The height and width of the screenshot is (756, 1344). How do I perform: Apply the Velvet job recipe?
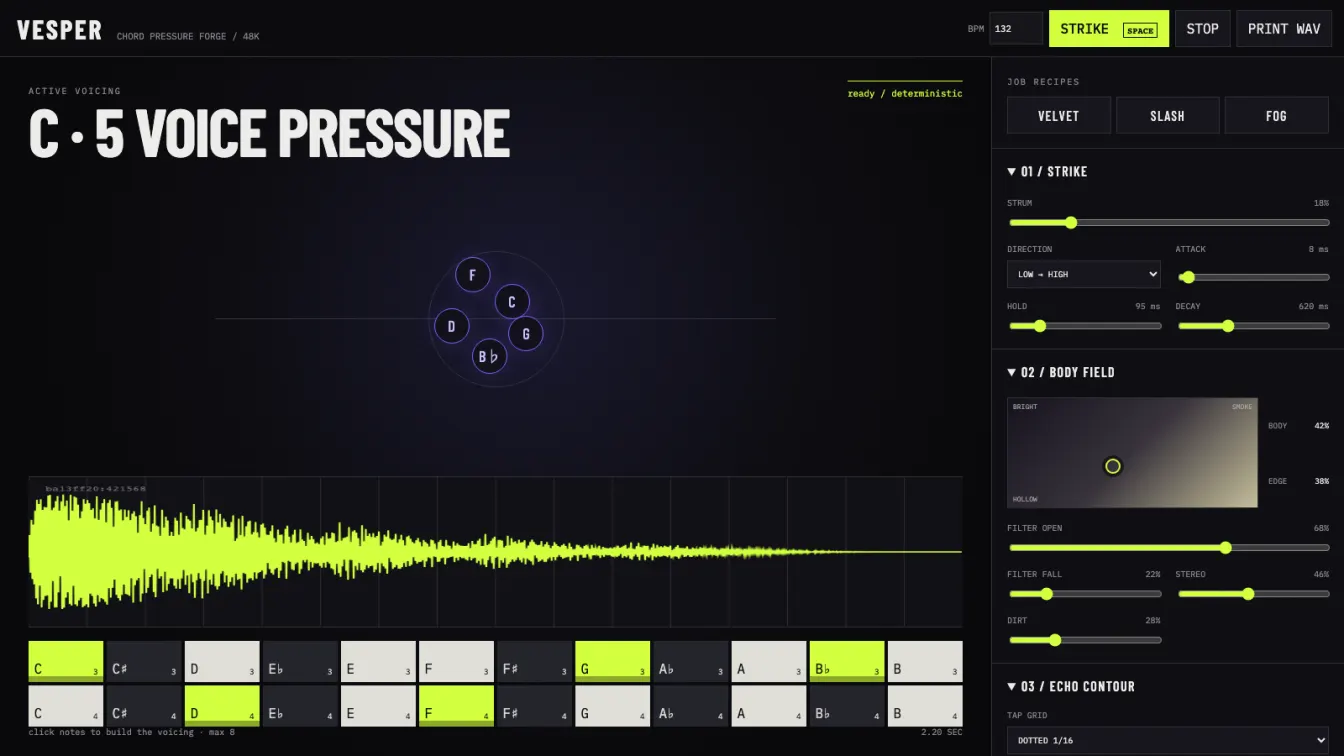pyautogui.click(x=1059, y=116)
